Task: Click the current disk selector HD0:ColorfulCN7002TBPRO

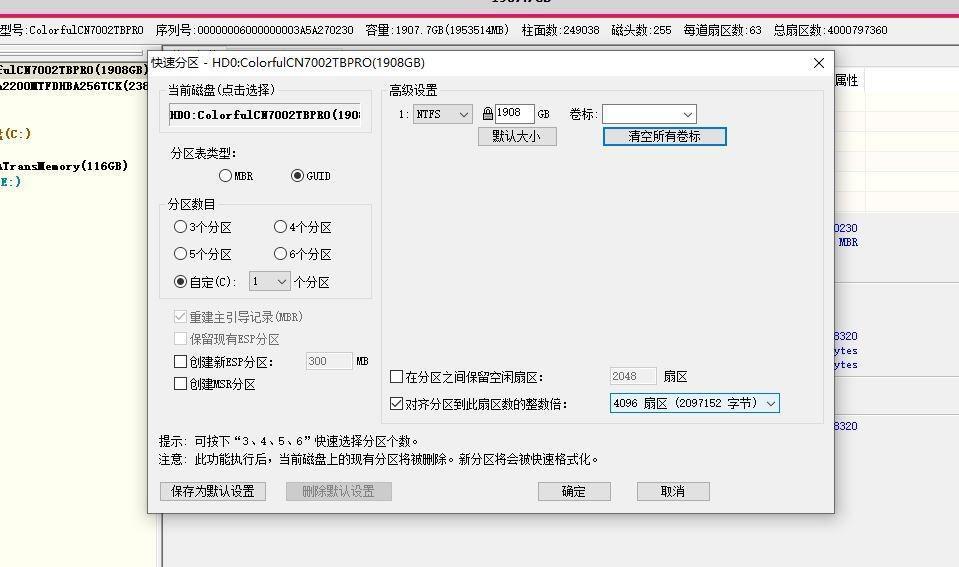Action: pos(265,115)
